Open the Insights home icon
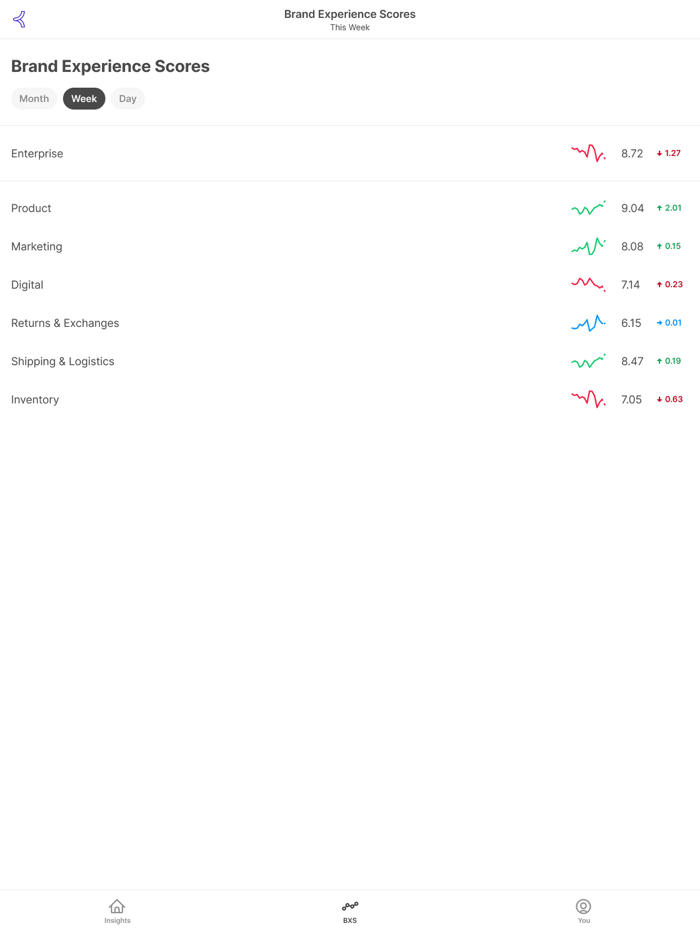 [117, 910]
